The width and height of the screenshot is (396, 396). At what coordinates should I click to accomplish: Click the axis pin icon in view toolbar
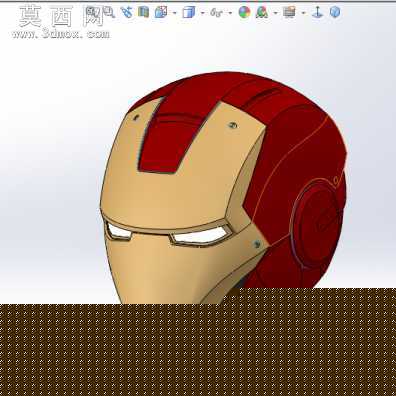coord(317,12)
